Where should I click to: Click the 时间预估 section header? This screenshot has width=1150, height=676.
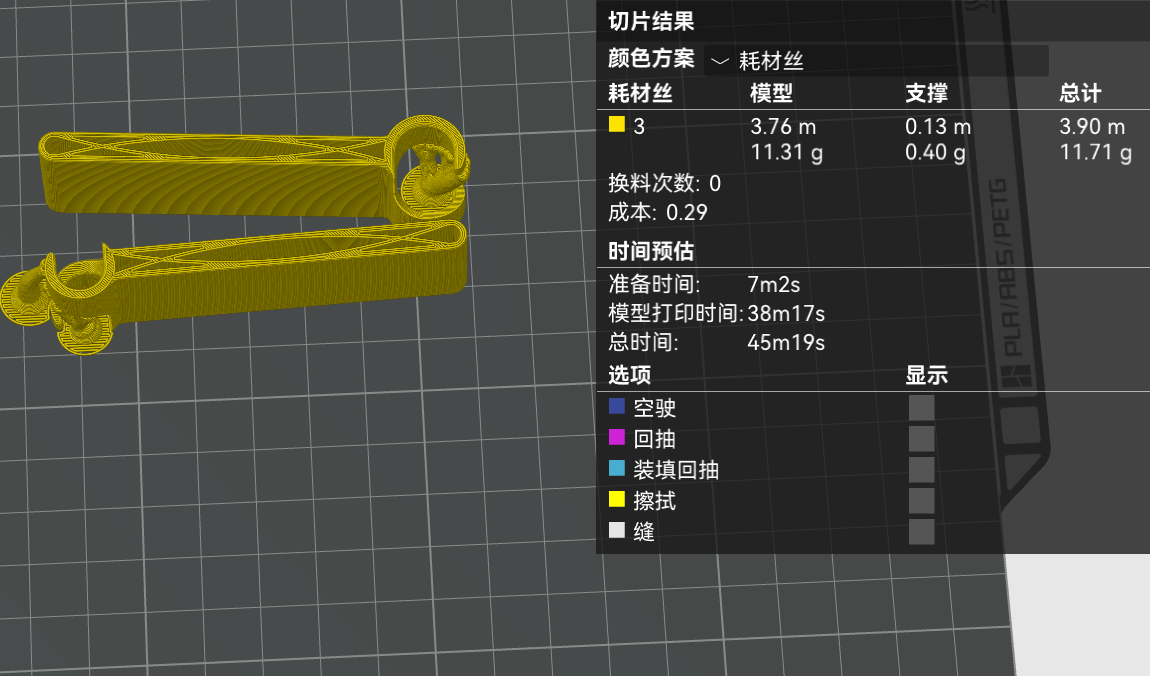point(651,251)
